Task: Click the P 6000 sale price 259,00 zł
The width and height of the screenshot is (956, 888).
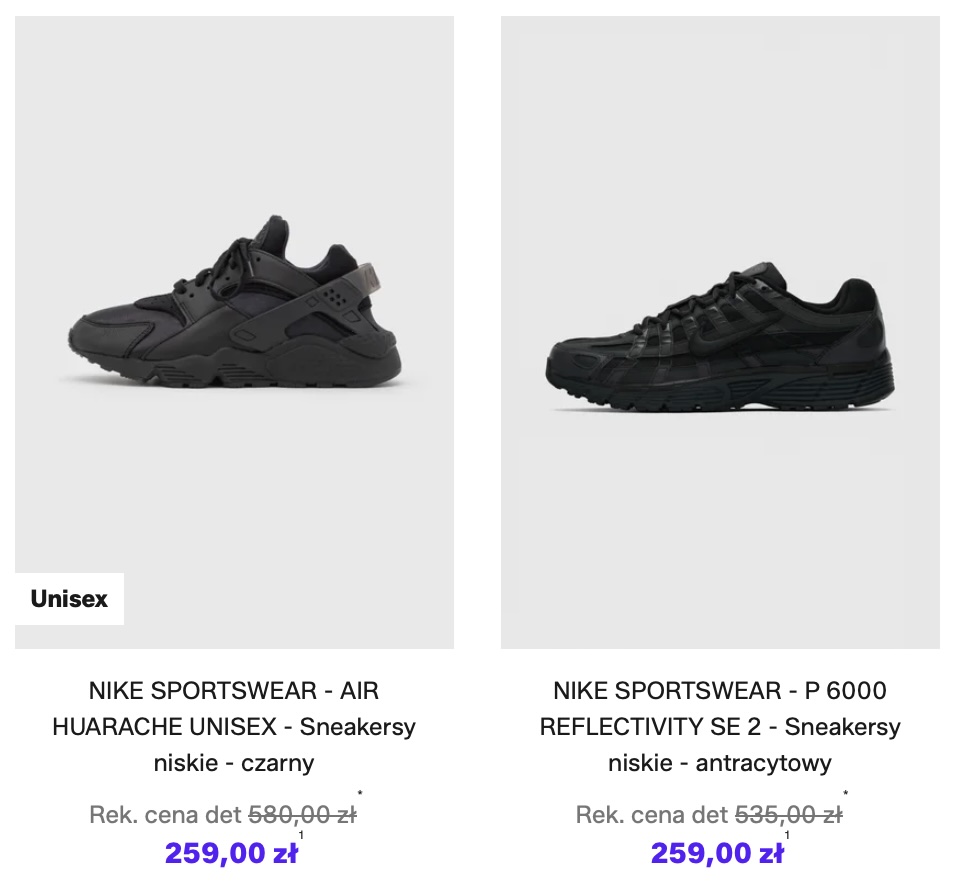Action: (x=717, y=853)
